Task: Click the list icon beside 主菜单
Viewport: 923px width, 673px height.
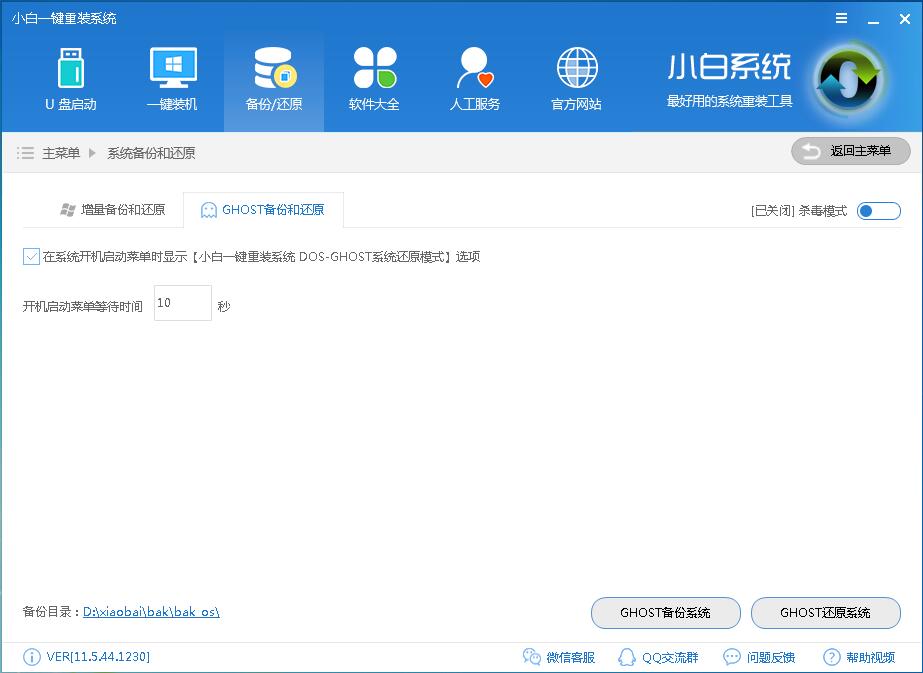Action: [x=25, y=152]
